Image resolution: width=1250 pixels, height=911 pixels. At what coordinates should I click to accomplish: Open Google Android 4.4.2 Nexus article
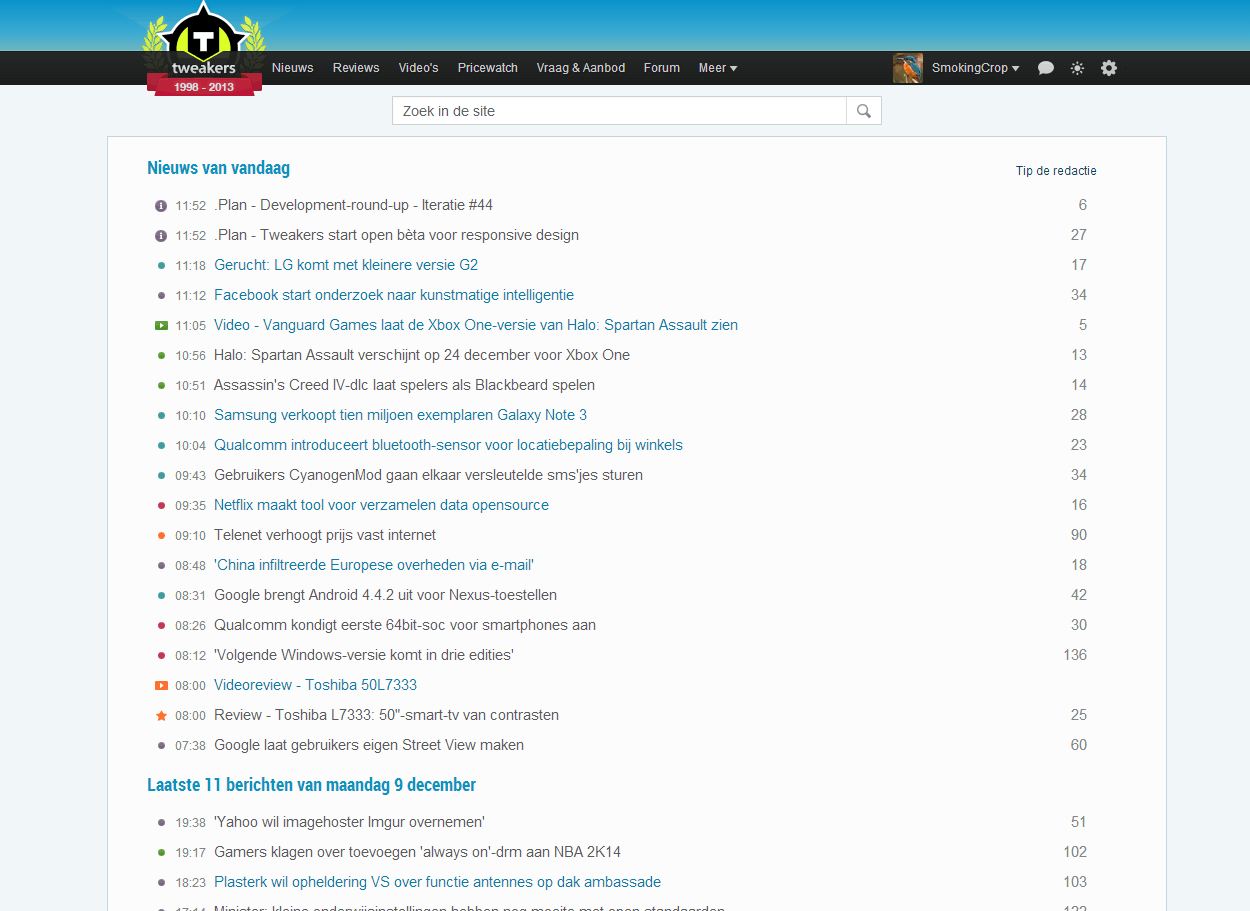pyautogui.click(x=385, y=595)
